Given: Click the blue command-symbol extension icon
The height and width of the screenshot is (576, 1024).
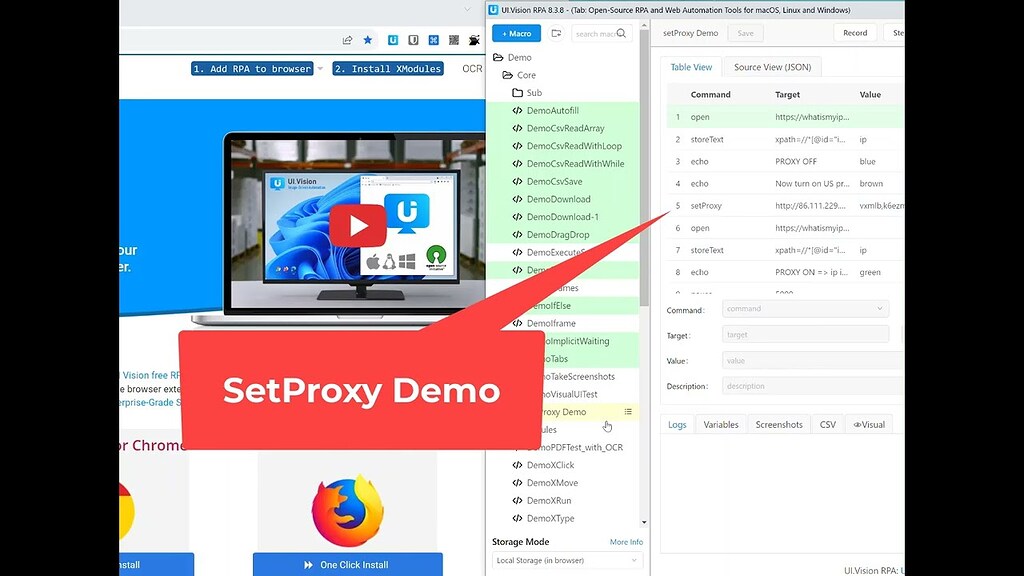Looking at the screenshot, I should [x=433, y=40].
